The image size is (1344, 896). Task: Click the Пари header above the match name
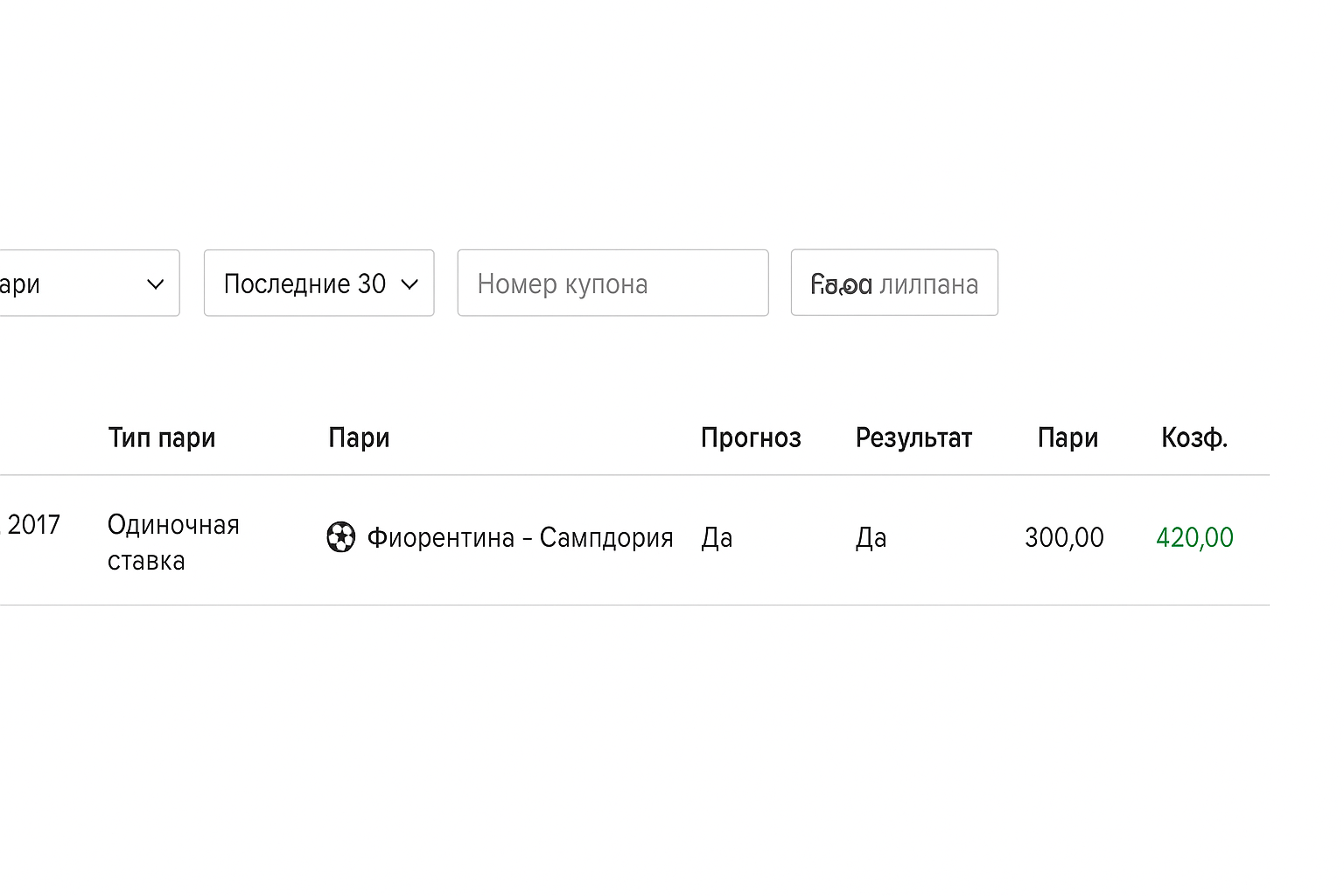coord(359,437)
